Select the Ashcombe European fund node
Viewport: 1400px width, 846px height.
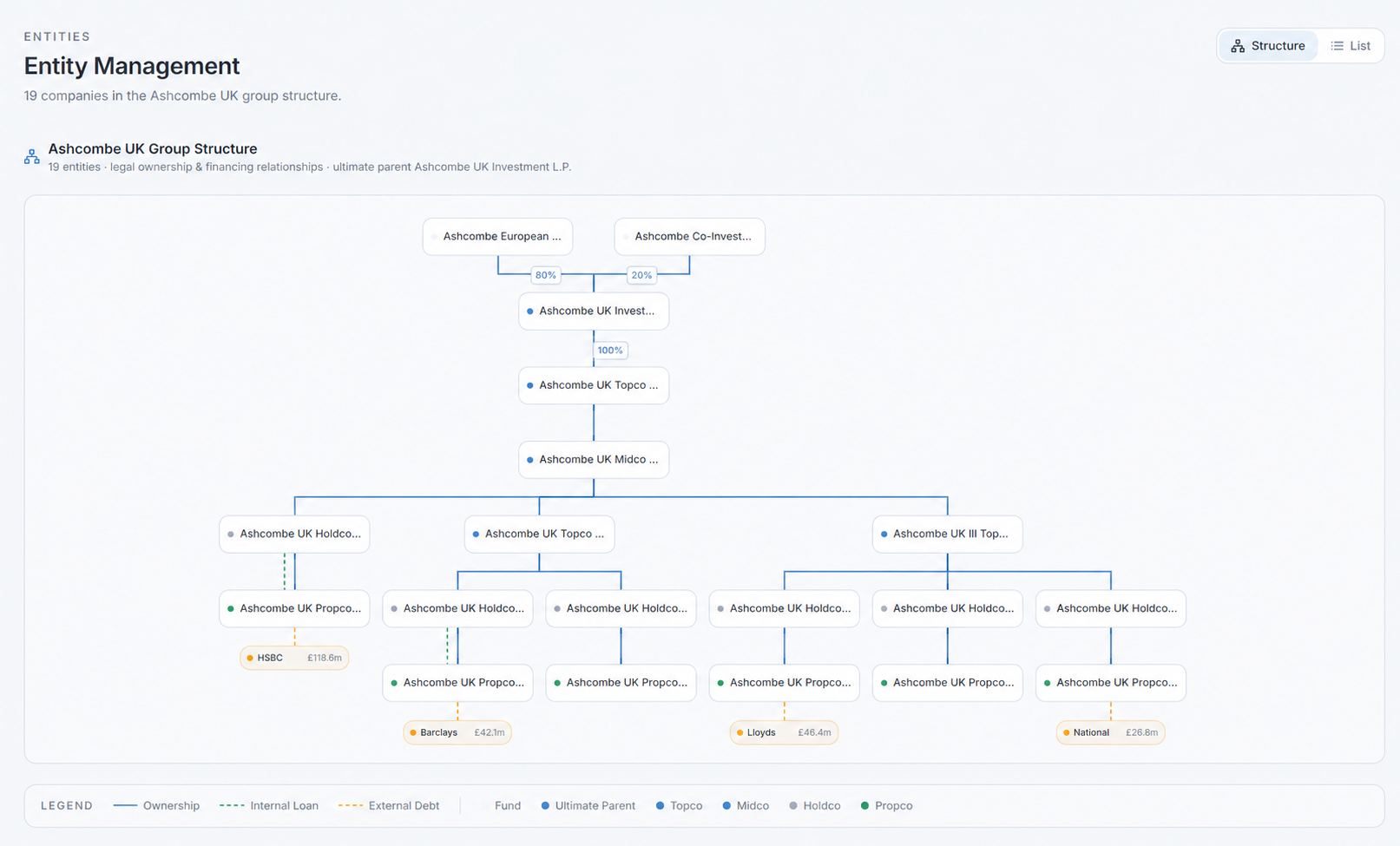tap(497, 237)
